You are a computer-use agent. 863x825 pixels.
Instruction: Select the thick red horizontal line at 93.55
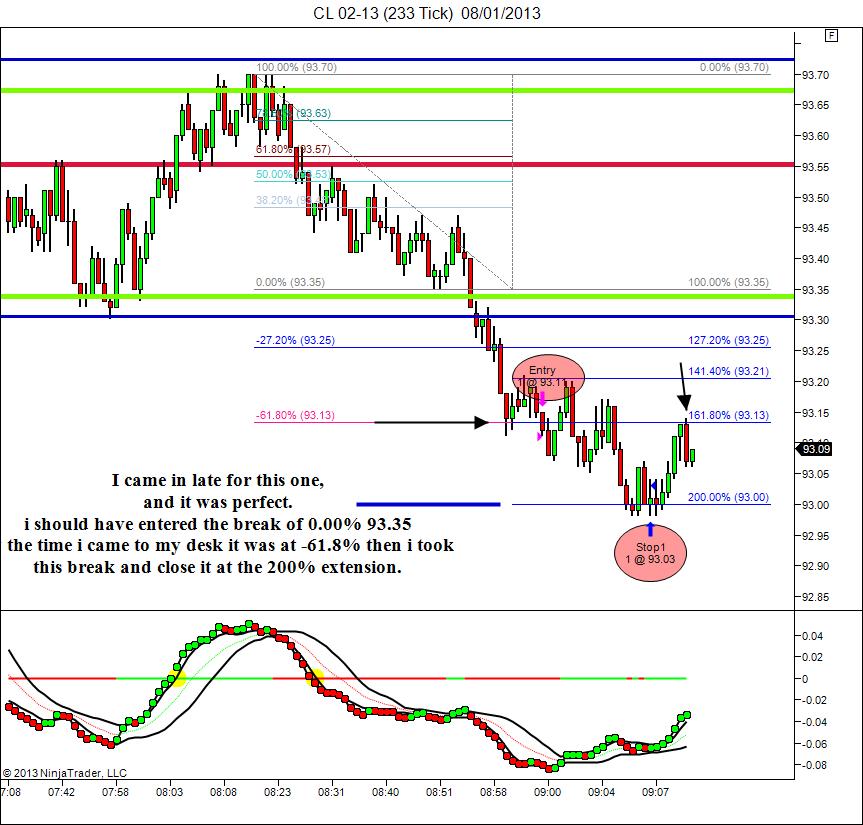pyautogui.click(x=397, y=164)
